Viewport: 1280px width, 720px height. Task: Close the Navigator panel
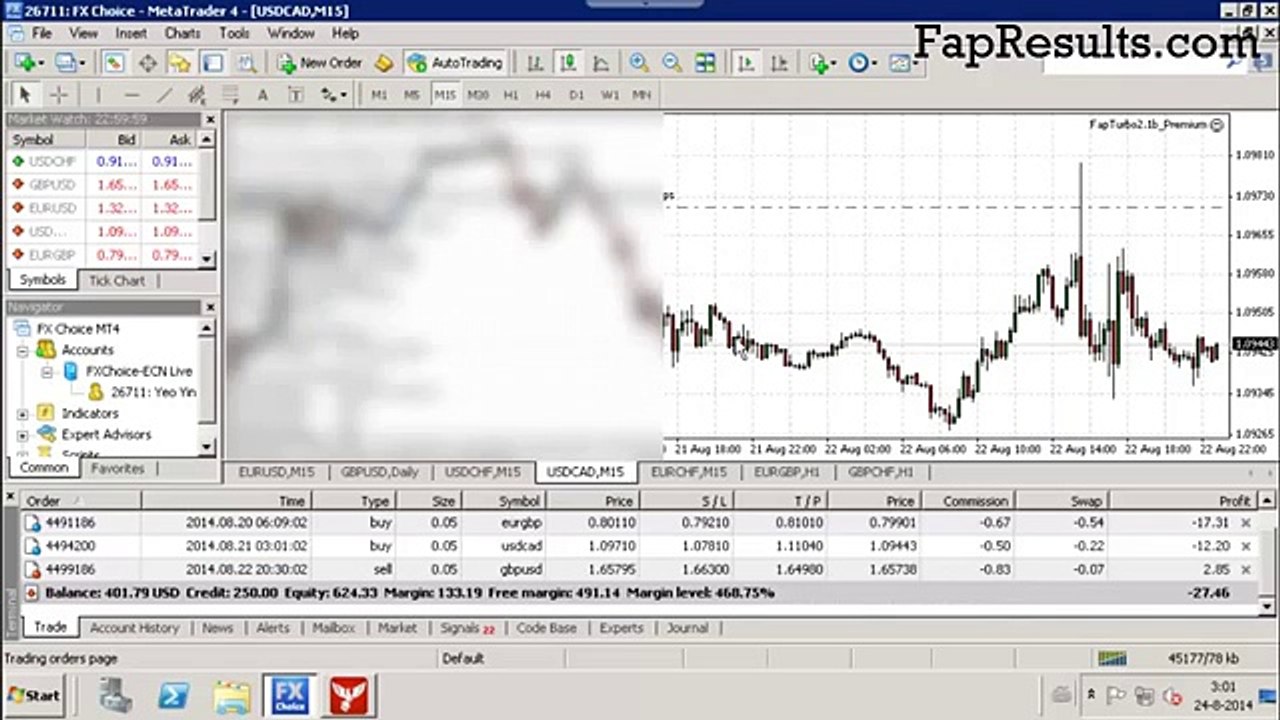[x=209, y=307]
